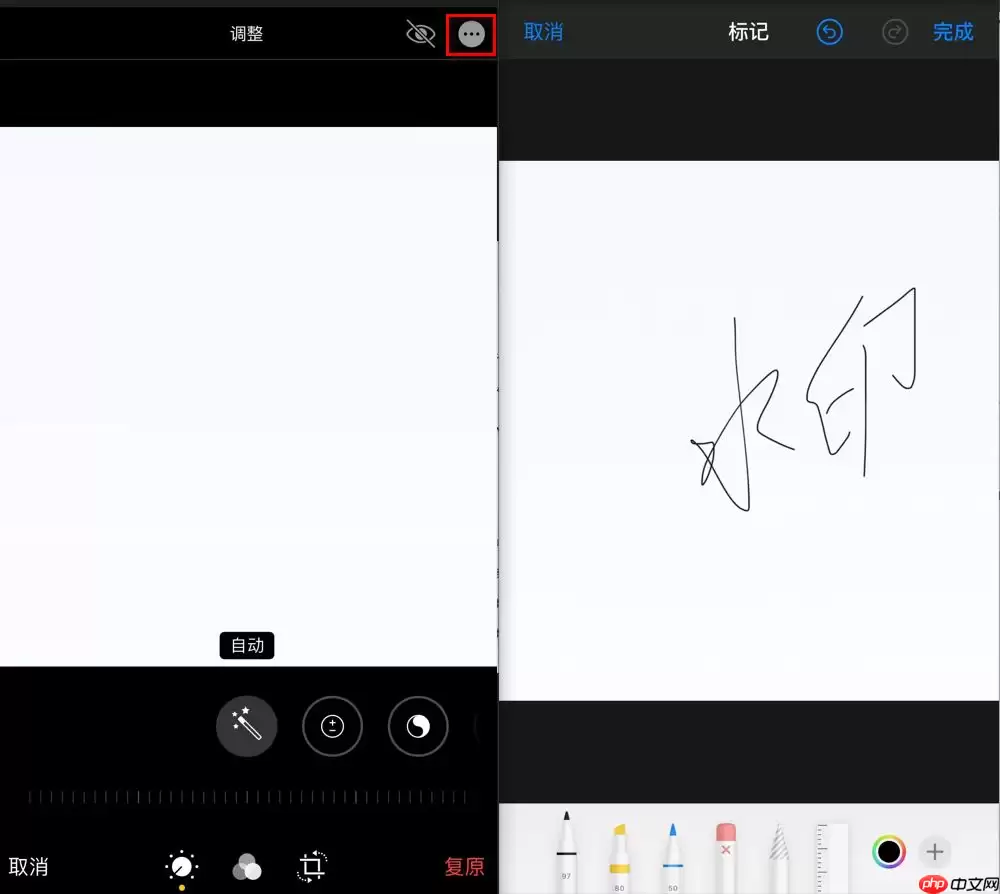1000x894 pixels.
Task: Select the black pen tool
Action: coord(566,849)
